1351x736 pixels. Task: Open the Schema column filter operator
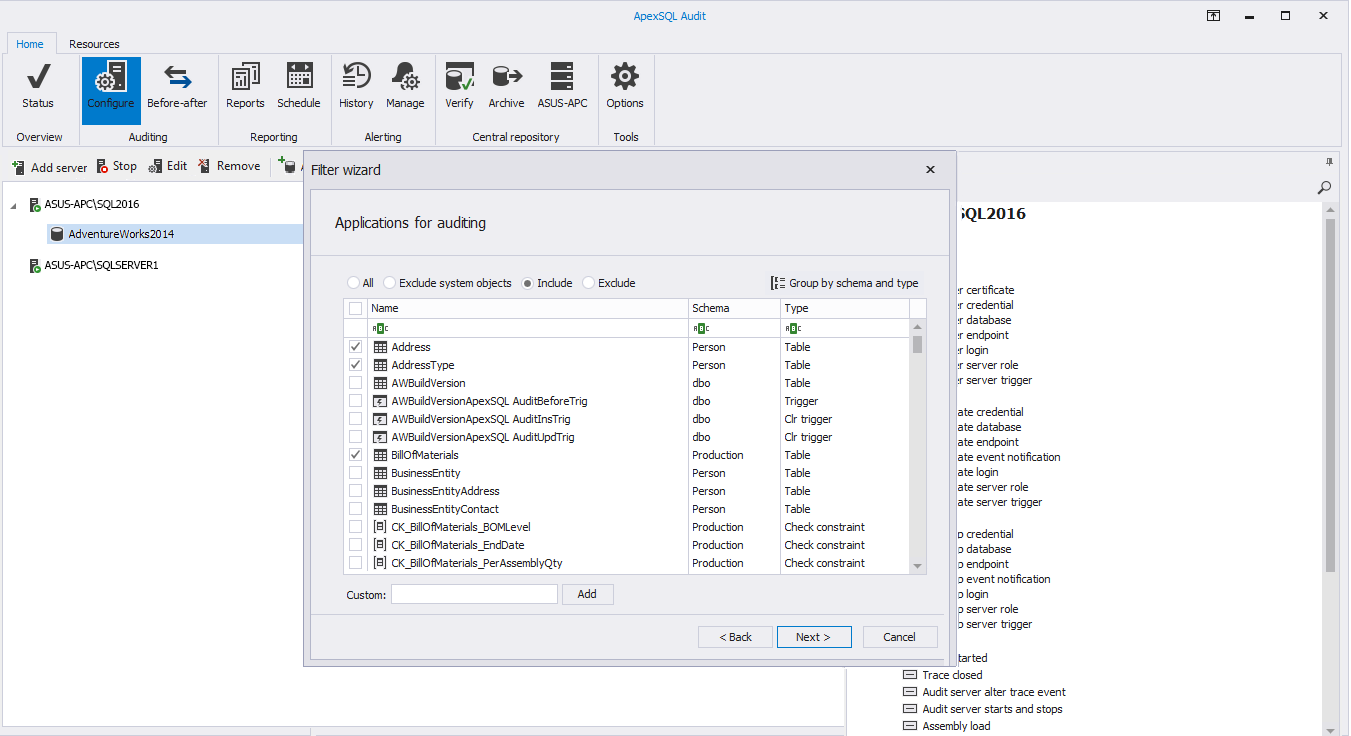click(701, 328)
